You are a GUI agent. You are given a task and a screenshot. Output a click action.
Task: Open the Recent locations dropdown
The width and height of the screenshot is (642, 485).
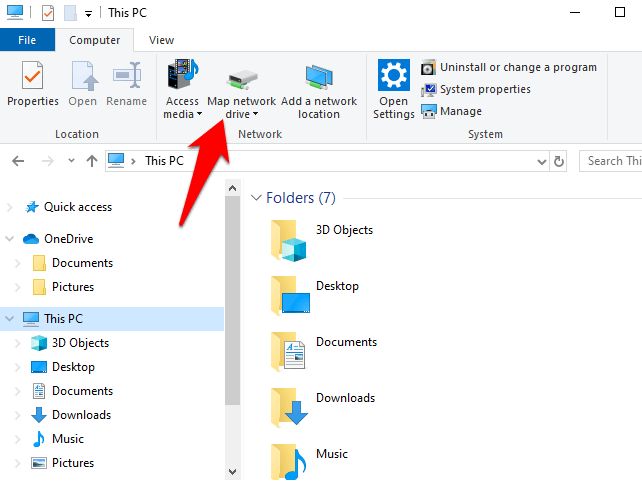[71, 160]
